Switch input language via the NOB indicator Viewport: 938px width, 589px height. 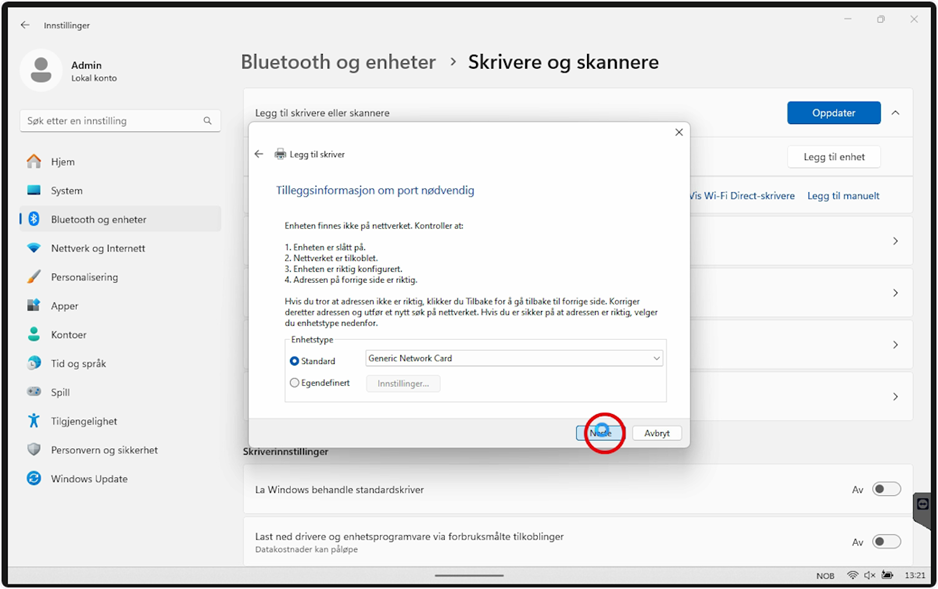(825, 575)
